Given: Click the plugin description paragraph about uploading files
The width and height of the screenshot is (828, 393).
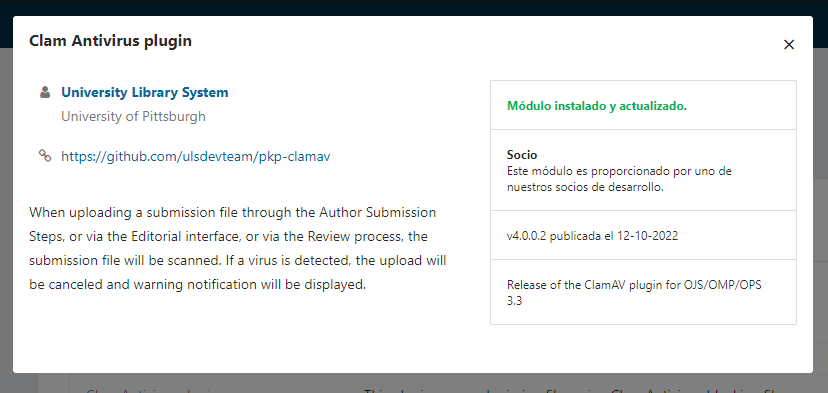Looking at the screenshot, I should coord(238,248).
